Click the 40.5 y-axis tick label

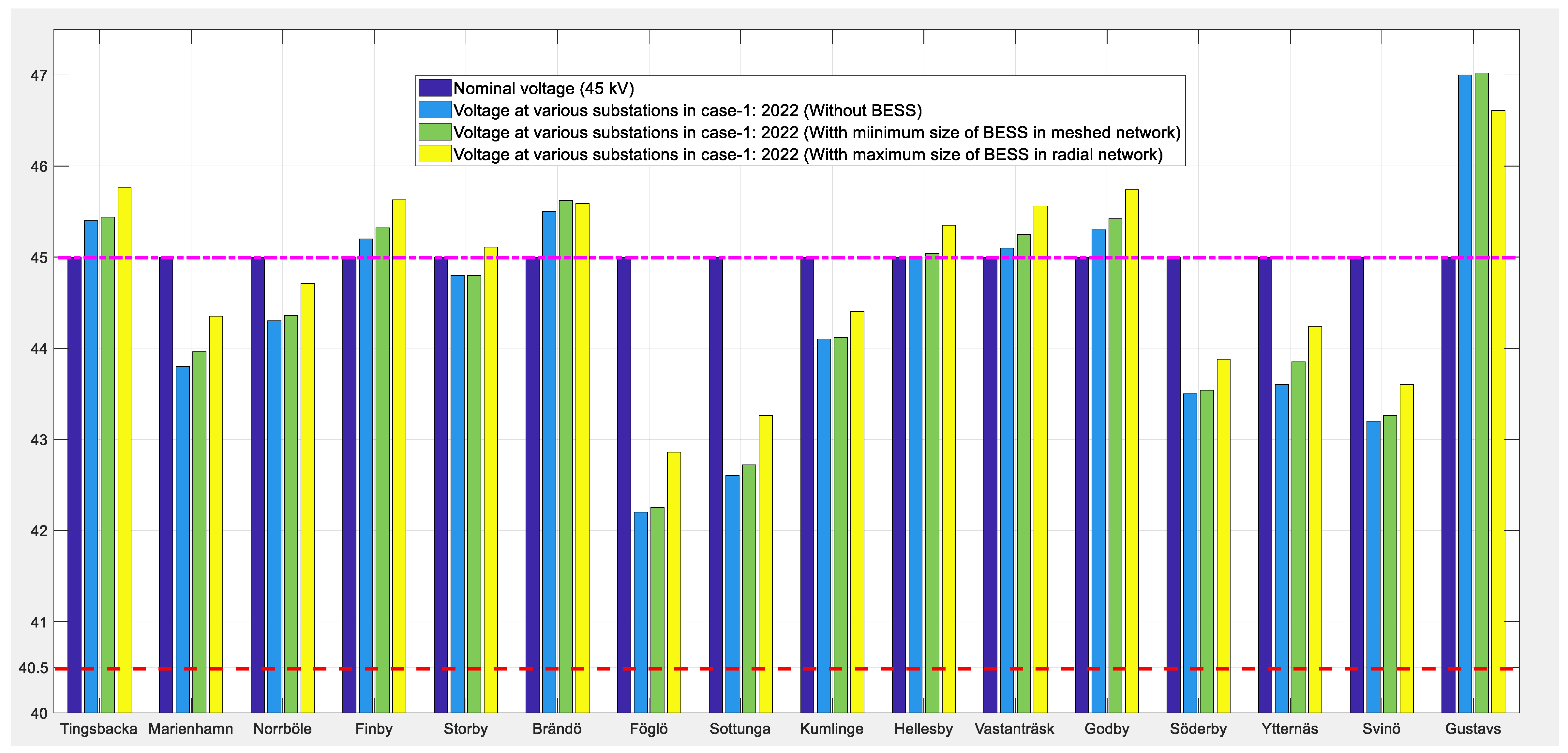(34, 668)
